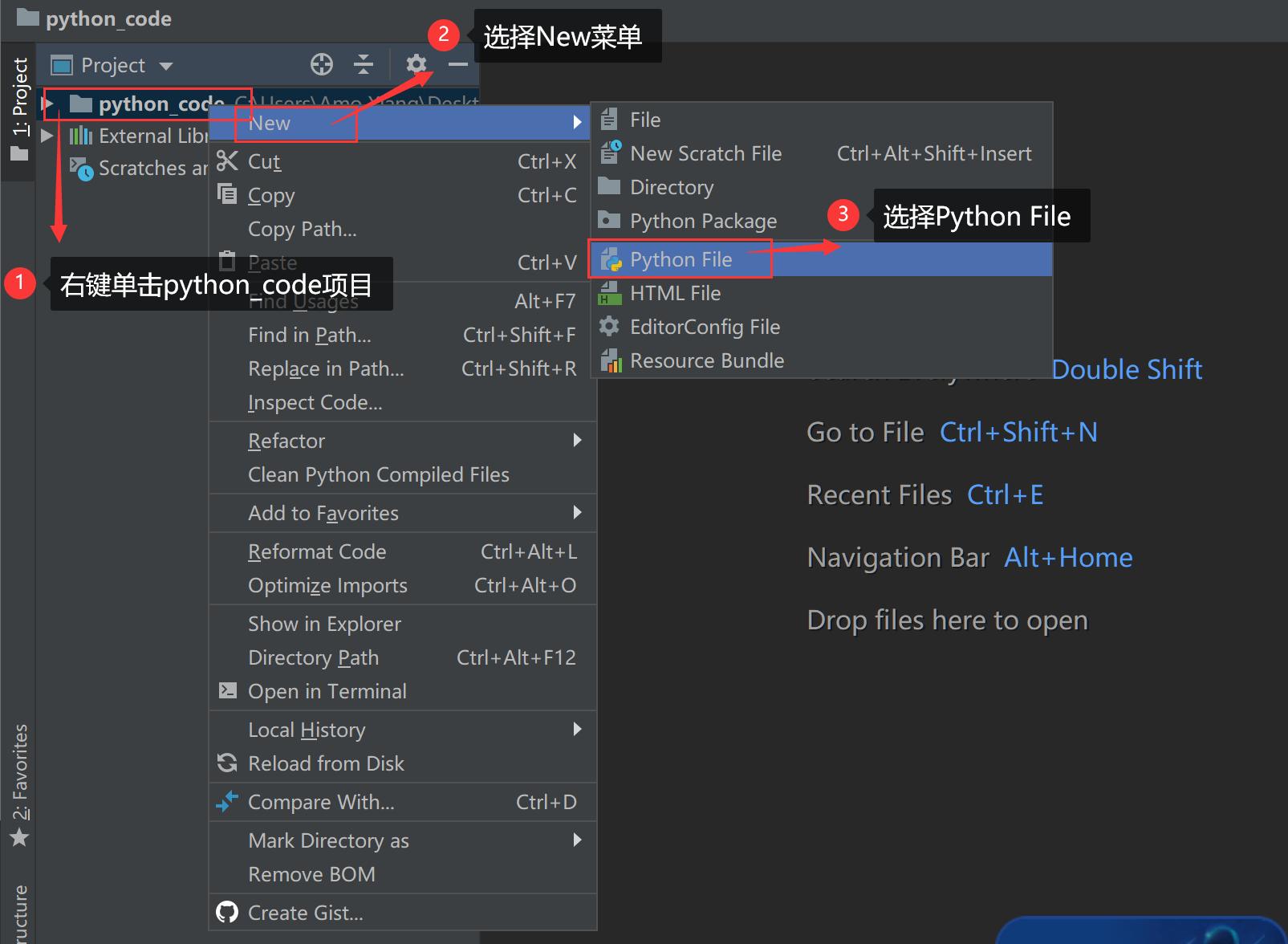The height and width of the screenshot is (944, 1288).
Task: Click the Python Package icon
Action: (x=610, y=220)
